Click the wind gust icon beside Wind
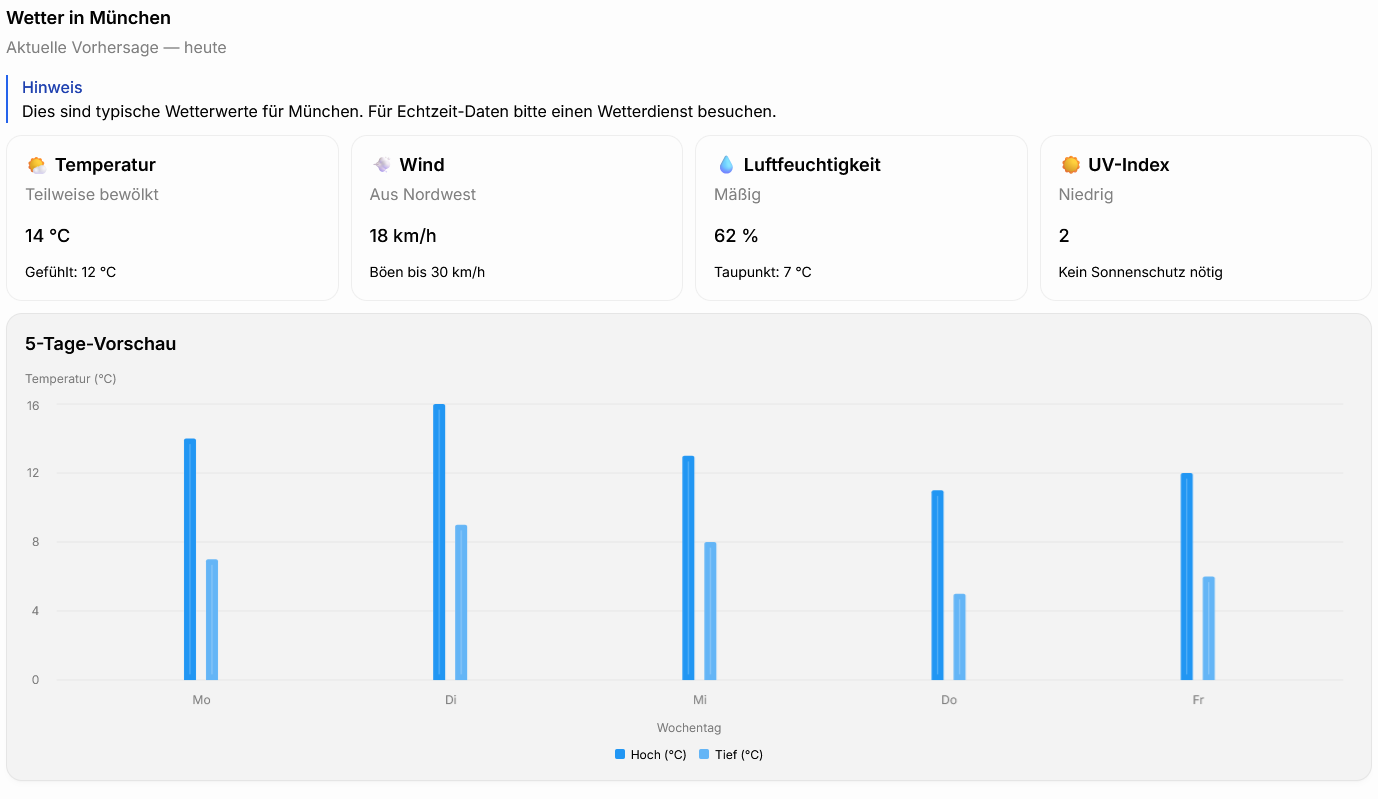 click(x=381, y=165)
